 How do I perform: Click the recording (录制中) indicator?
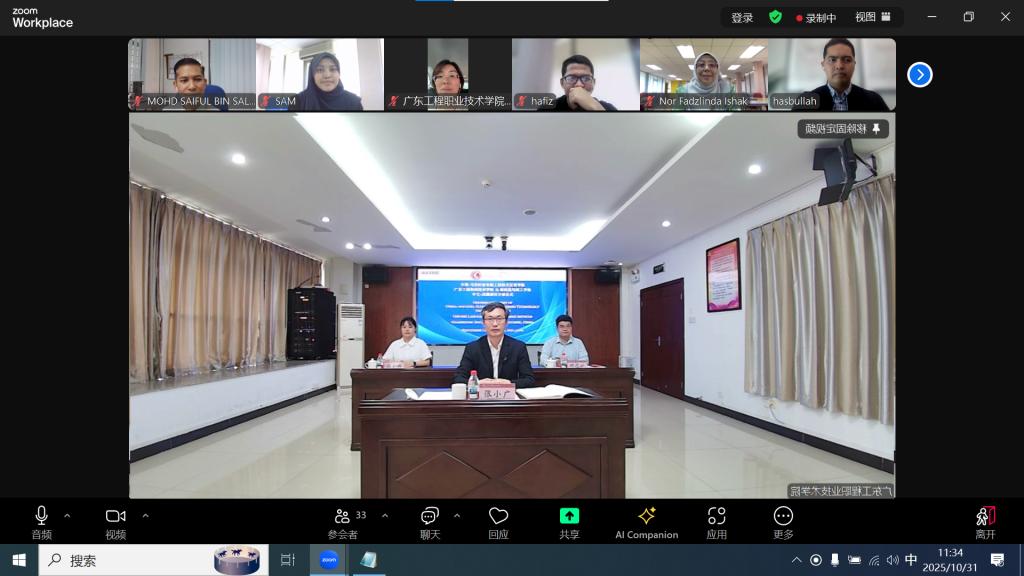(816, 17)
